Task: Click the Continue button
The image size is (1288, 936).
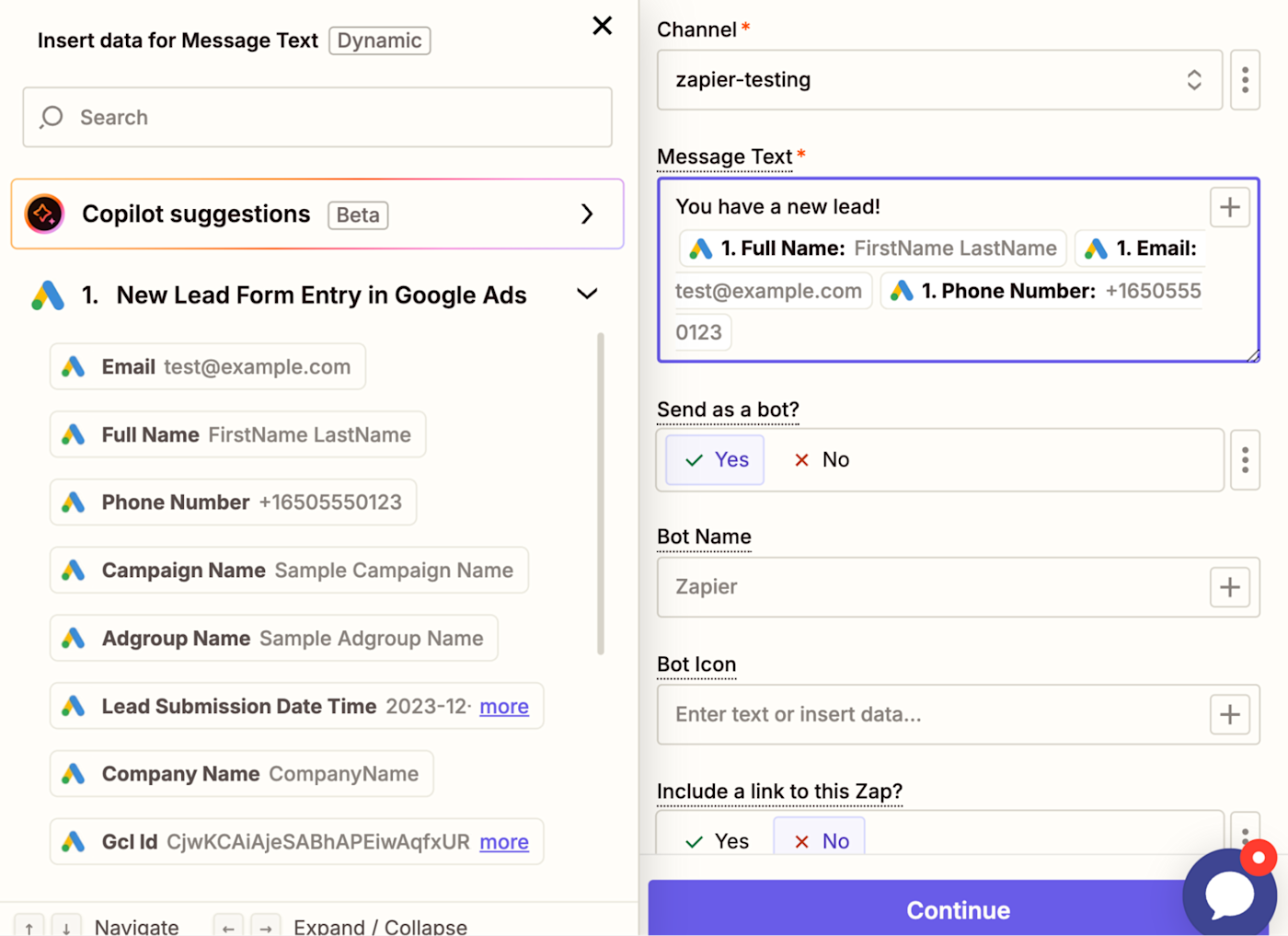Action: [958, 909]
